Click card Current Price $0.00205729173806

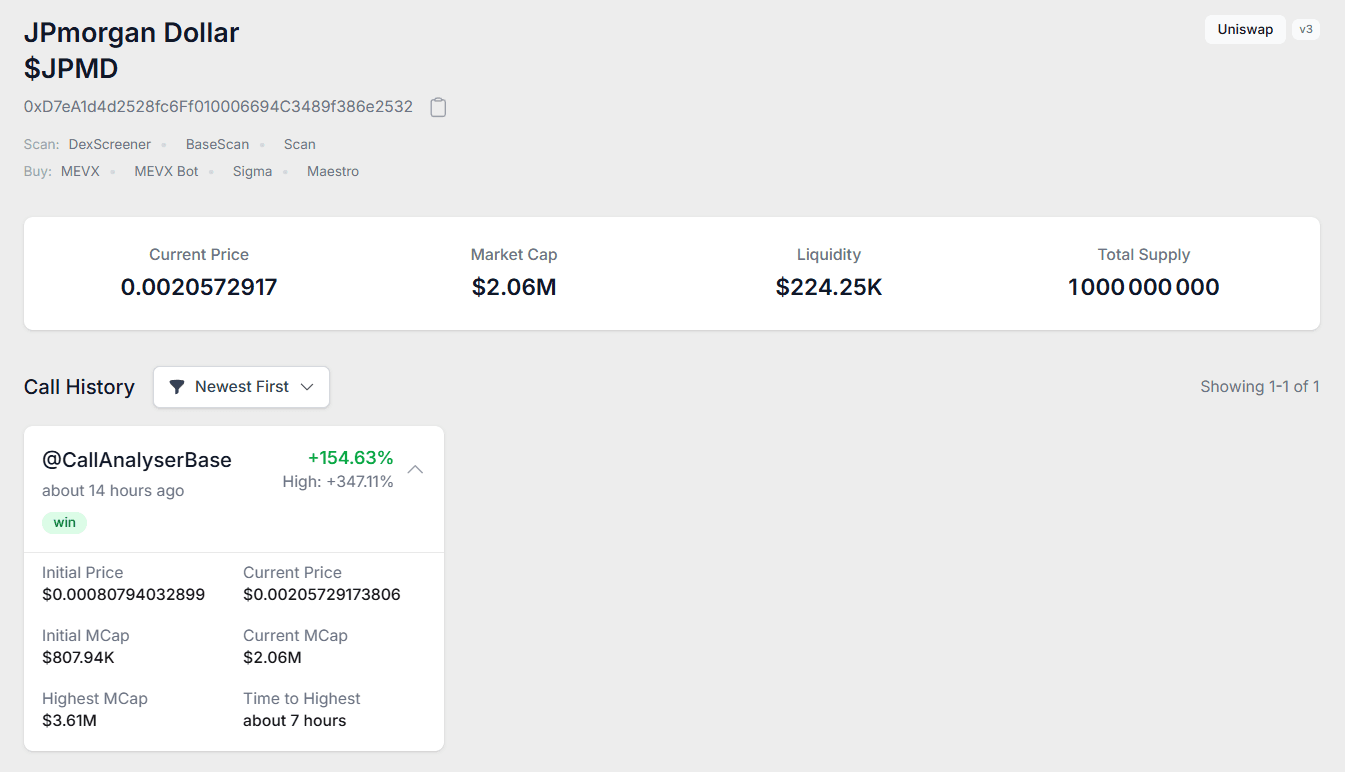tap(322, 595)
